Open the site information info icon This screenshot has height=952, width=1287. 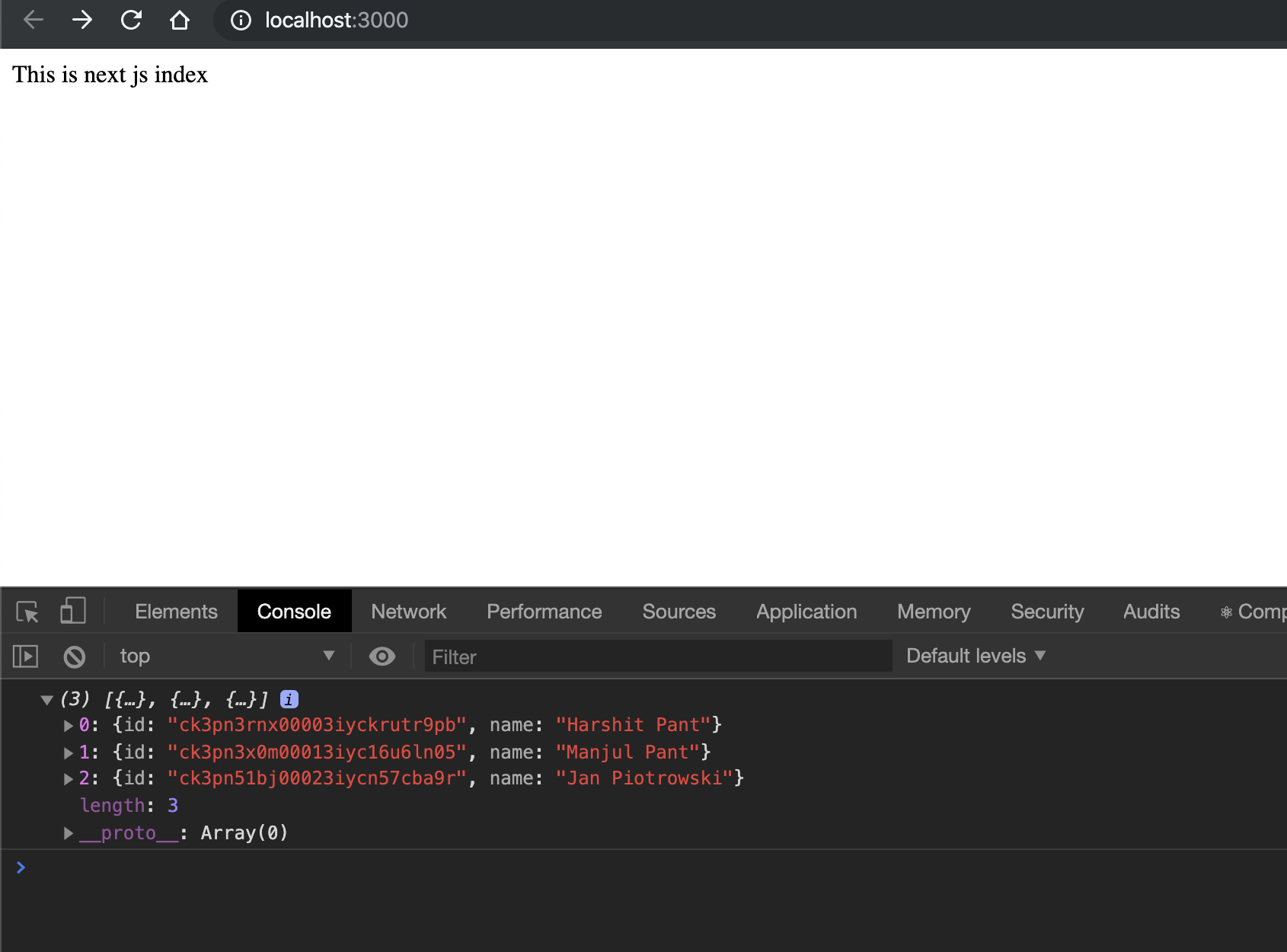(241, 21)
